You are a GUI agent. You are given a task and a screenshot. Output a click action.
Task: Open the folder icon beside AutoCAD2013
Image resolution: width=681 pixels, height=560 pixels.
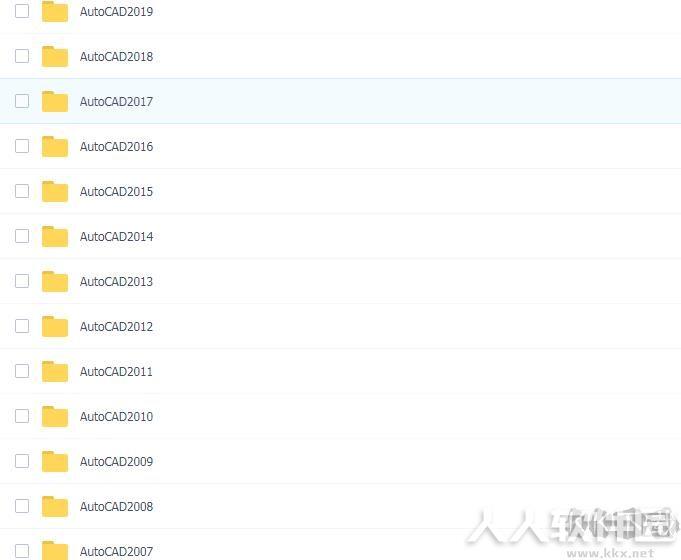pyautogui.click(x=55, y=282)
